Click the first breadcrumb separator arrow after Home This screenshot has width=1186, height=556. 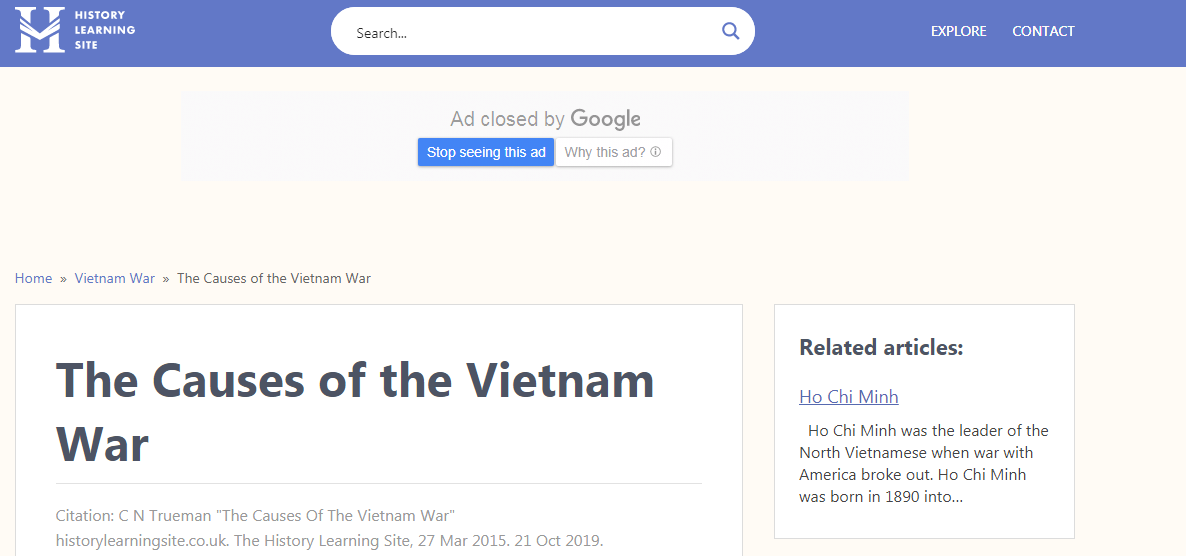click(64, 278)
